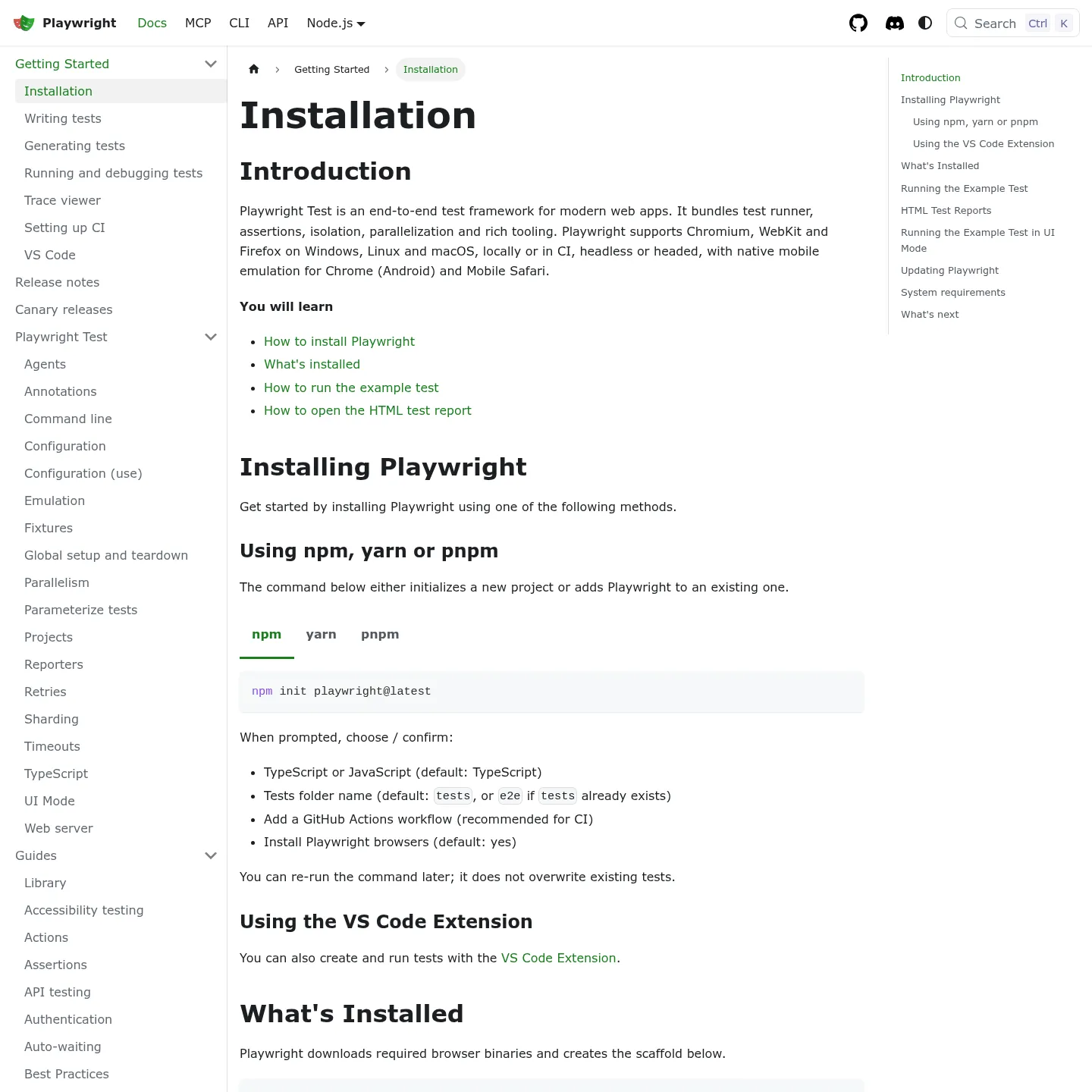The width and height of the screenshot is (1092, 1092).
Task: Collapse the Playwright Test sidebar section
Action: (211, 337)
